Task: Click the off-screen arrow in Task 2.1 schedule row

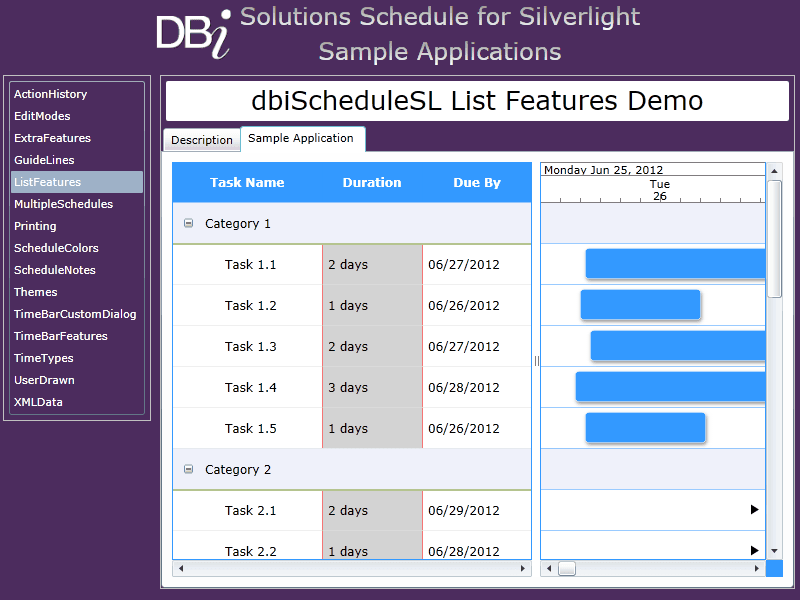Action: click(x=755, y=510)
